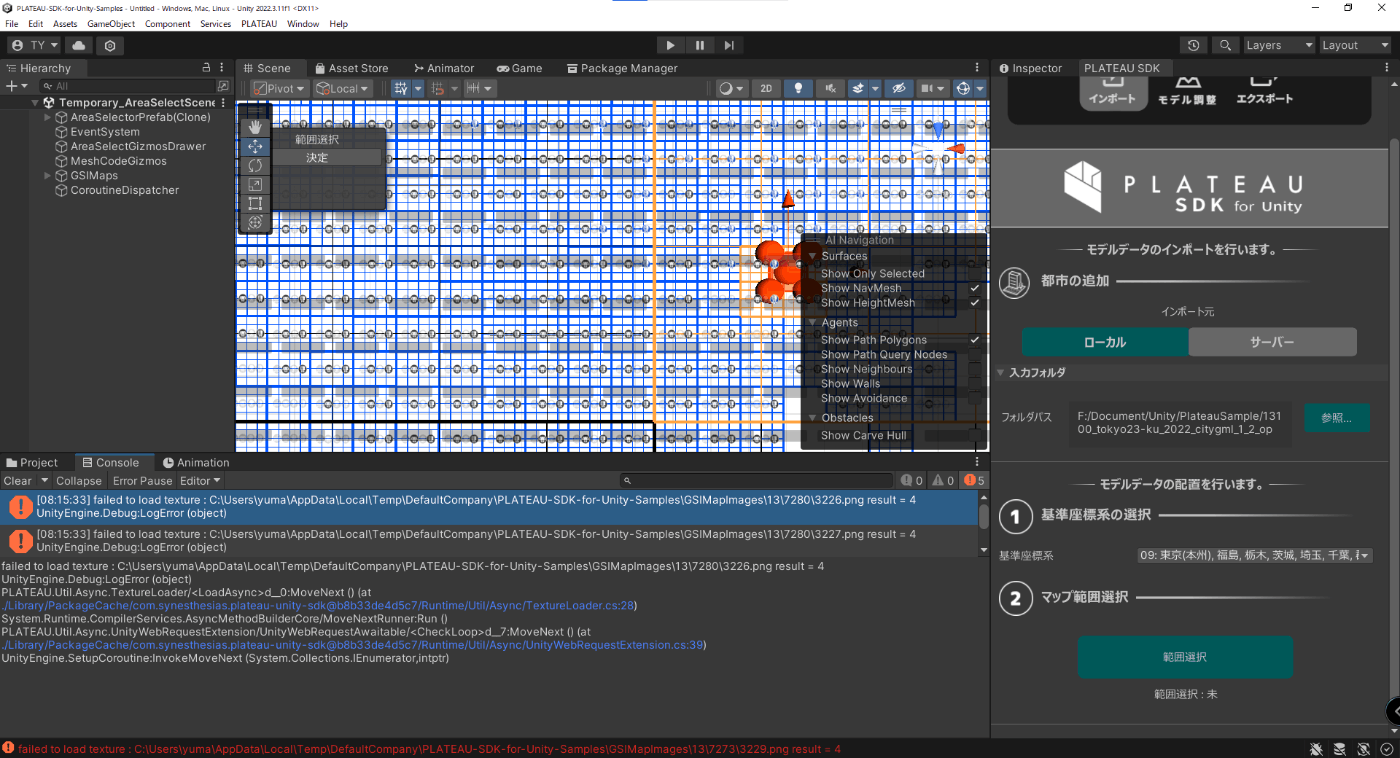Uncheck Show HeightMesh
The width and height of the screenshot is (1400, 758).
[974, 302]
